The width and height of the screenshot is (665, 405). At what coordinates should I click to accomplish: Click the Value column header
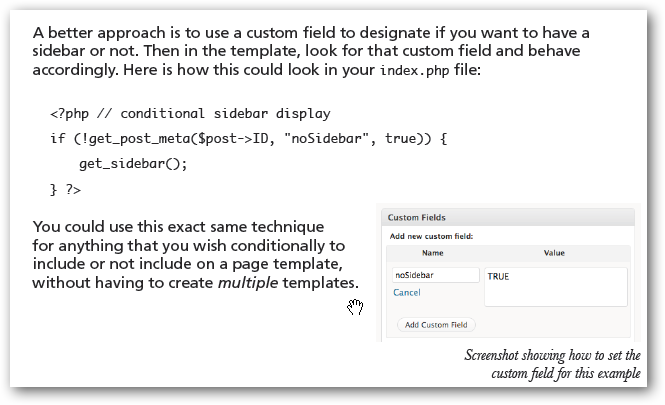[x=553, y=254]
